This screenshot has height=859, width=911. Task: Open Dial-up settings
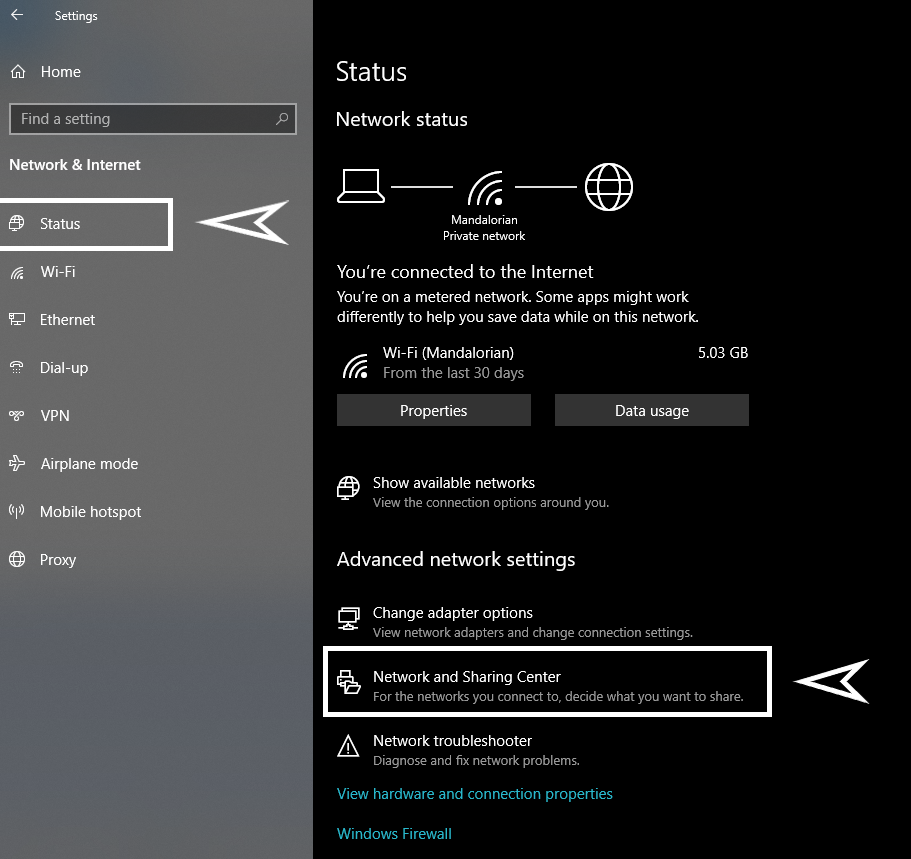pyautogui.click(x=64, y=368)
